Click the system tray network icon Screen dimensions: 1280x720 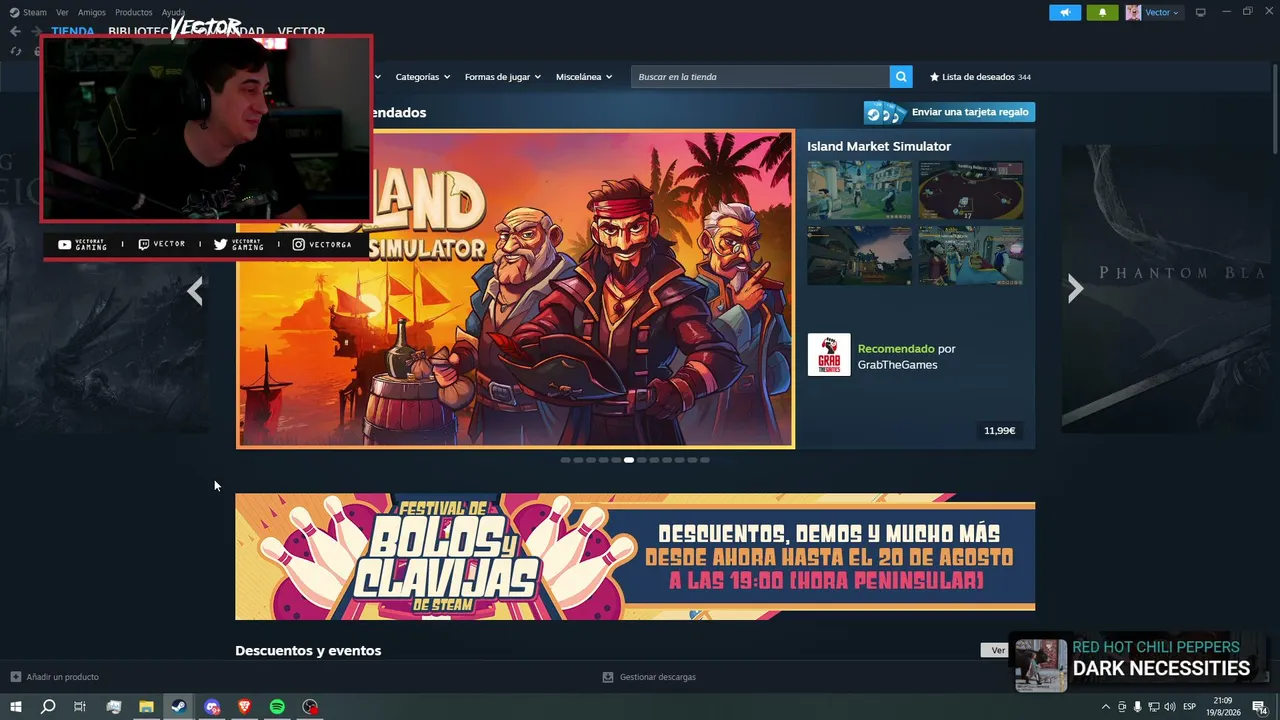point(1154,707)
